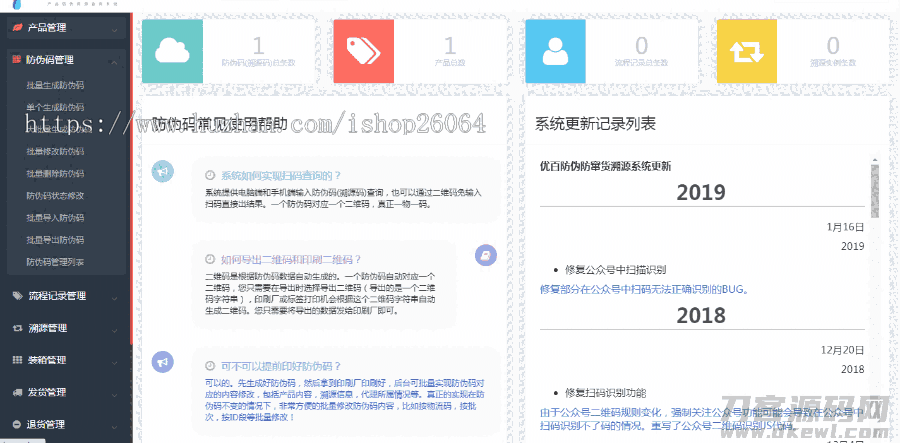
Task: Open 批量删除防伪码 submenu item
Action: tap(55, 173)
